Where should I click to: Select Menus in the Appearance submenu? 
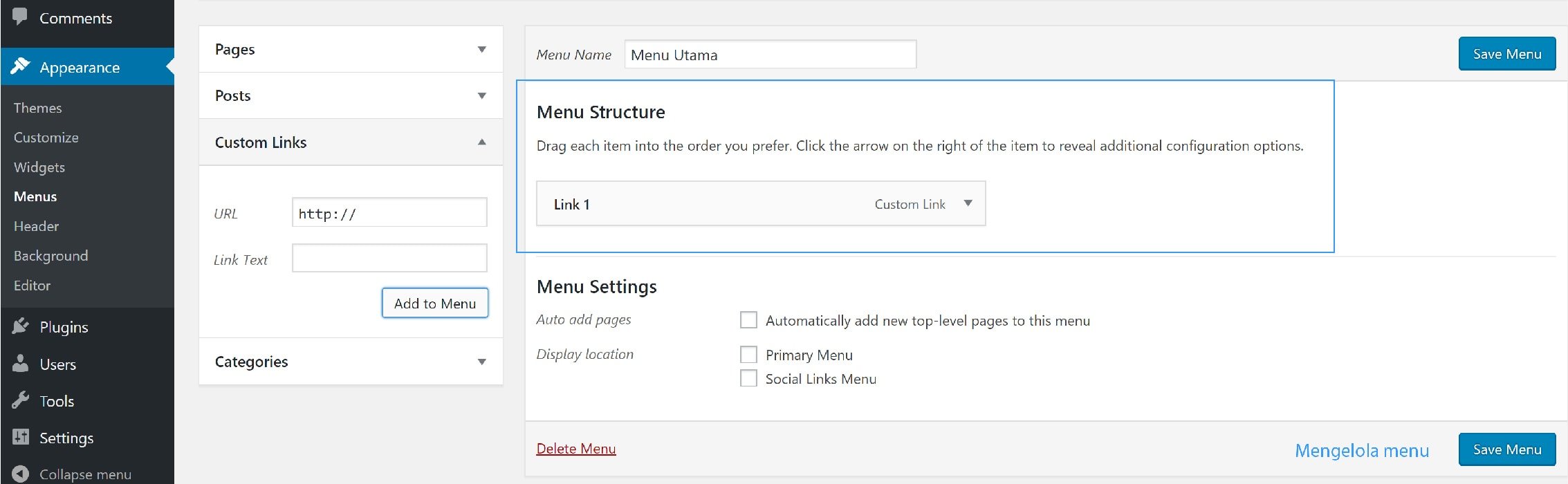click(35, 196)
